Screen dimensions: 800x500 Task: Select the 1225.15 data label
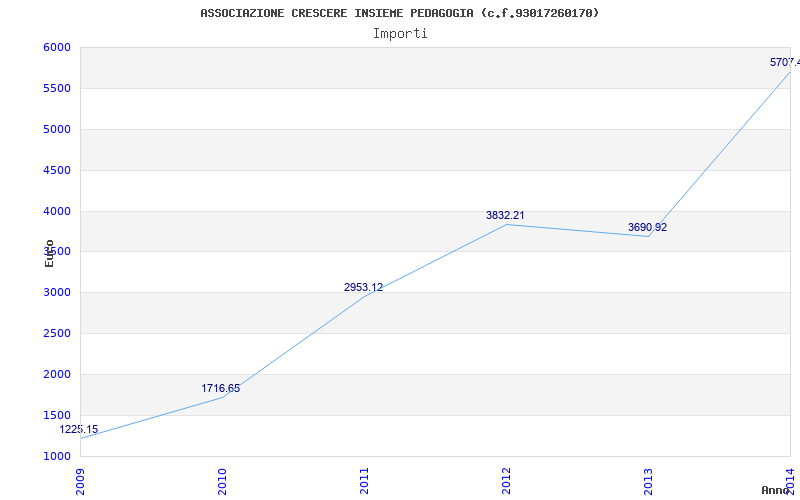click(x=79, y=429)
